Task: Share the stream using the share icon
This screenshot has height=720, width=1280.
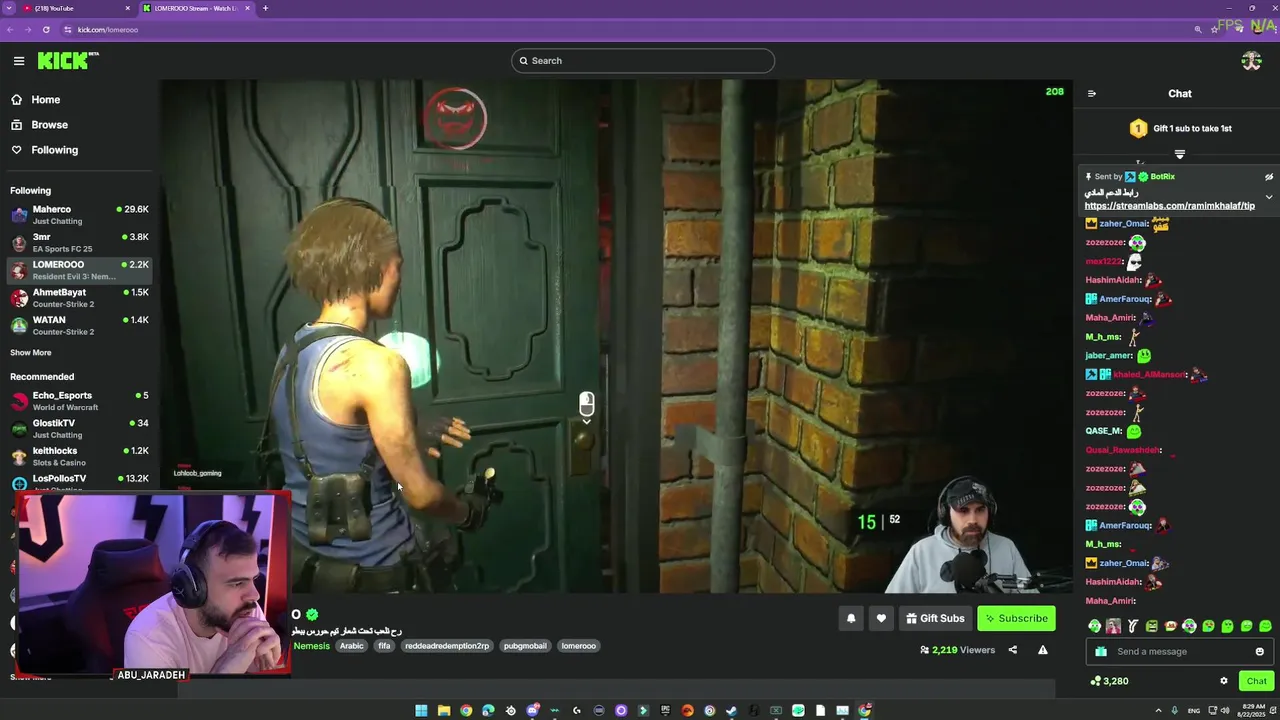Action: pyautogui.click(x=1012, y=651)
